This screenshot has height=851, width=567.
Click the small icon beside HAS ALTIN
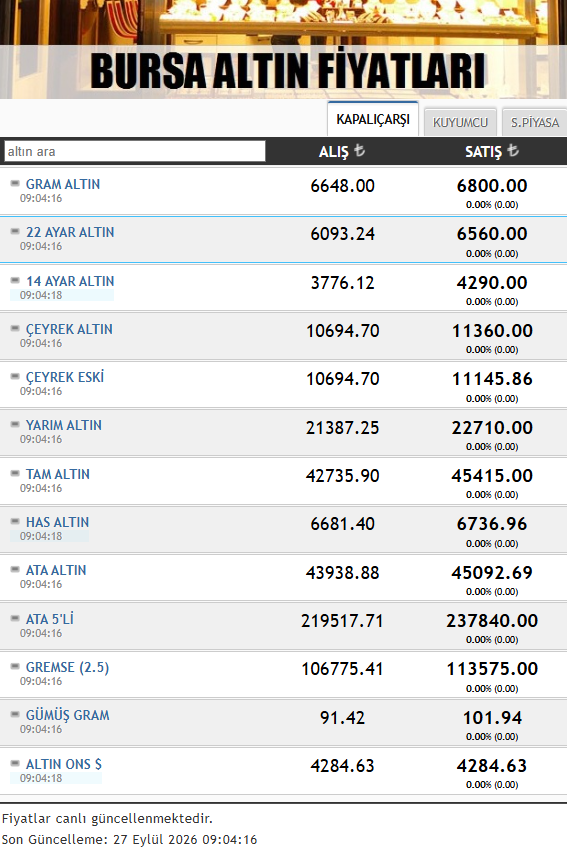tap(15, 522)
